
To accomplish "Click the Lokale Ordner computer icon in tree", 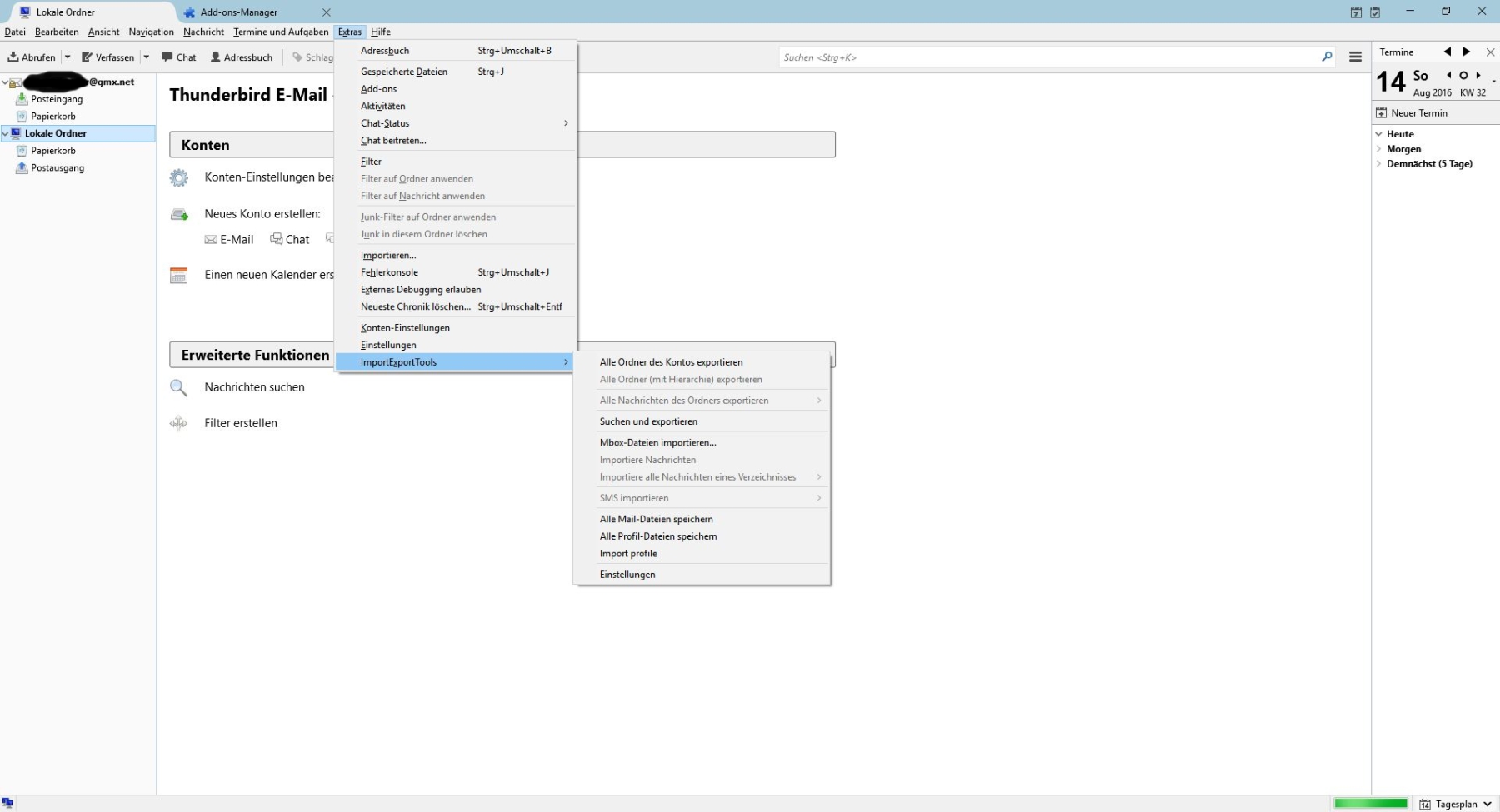I will [16, 133].
